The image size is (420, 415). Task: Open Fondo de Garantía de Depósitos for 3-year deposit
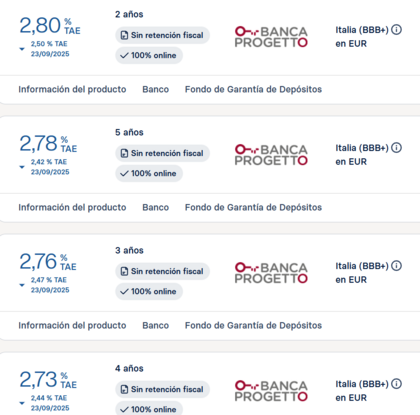(253, 325)
